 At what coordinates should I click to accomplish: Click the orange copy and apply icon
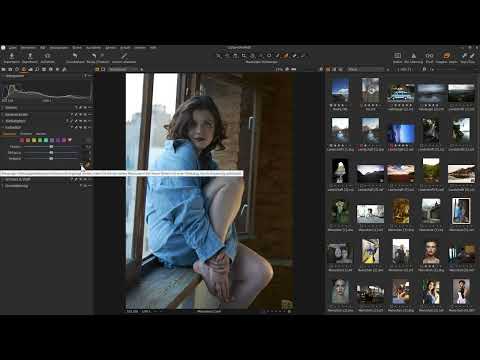pyautogui.click(x=446, y=55)
